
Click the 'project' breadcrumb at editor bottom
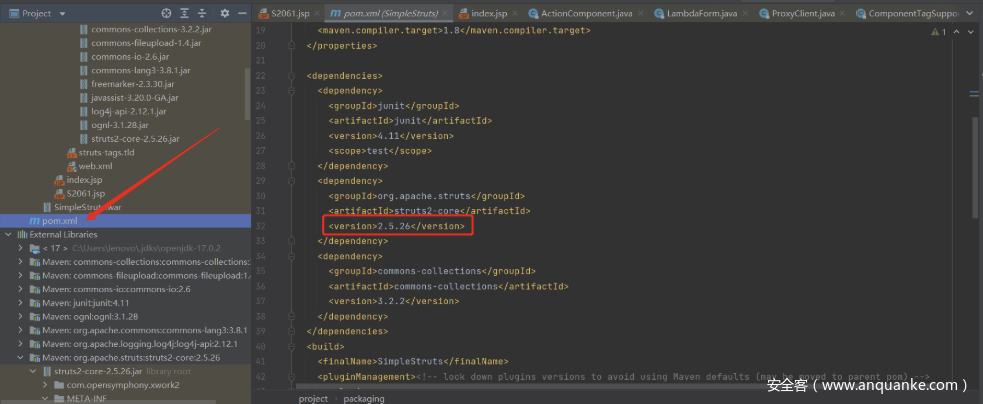pos(313,398)
